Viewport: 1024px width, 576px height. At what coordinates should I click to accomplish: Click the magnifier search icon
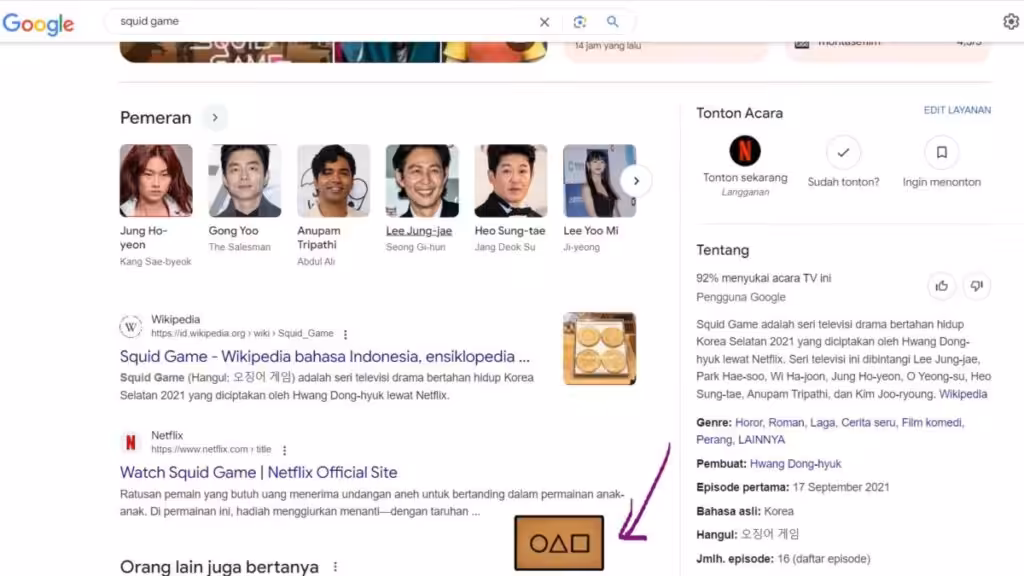pyautogui.click(x=613, y=22)
